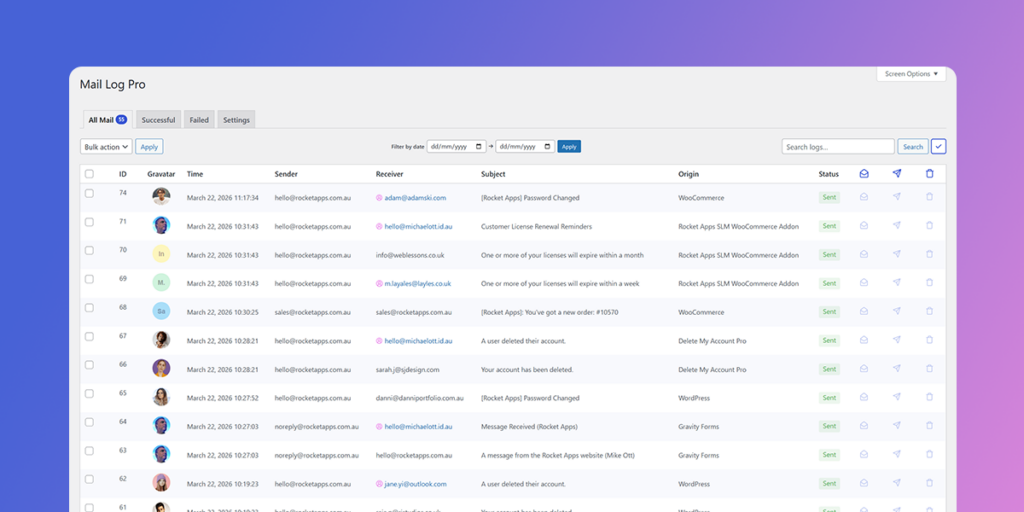
Task: Resend the email in row ID 70
Action: click(897, 254)
